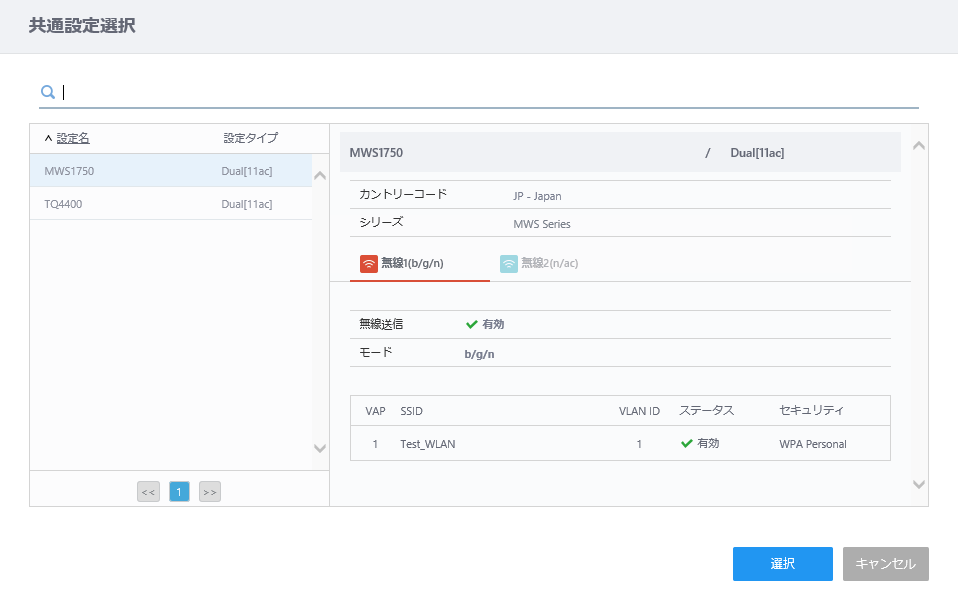Click page number 1 button

[x=179, y=492]
